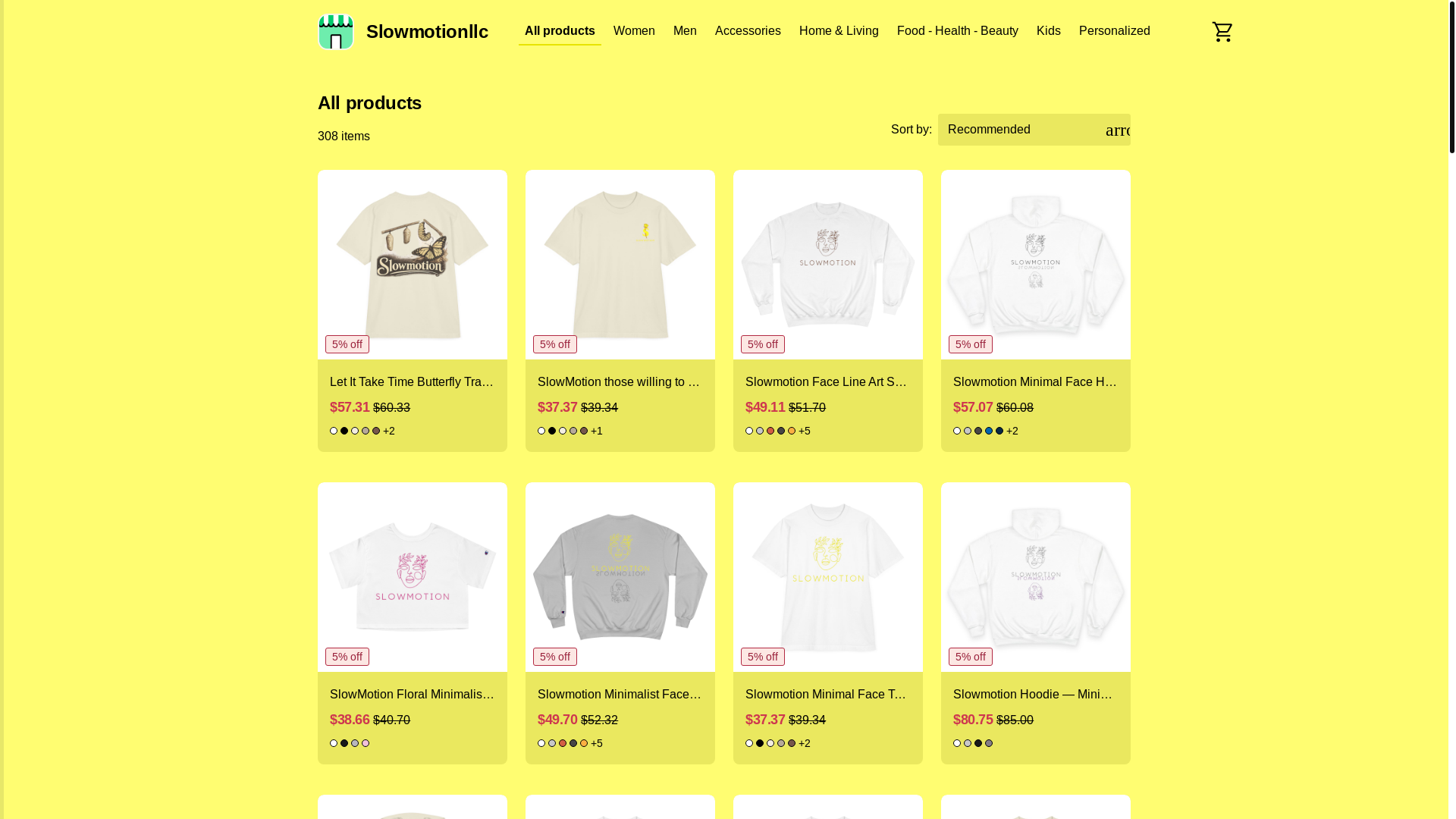Click the Food - Health - Beauty menu

click(957, 31)
